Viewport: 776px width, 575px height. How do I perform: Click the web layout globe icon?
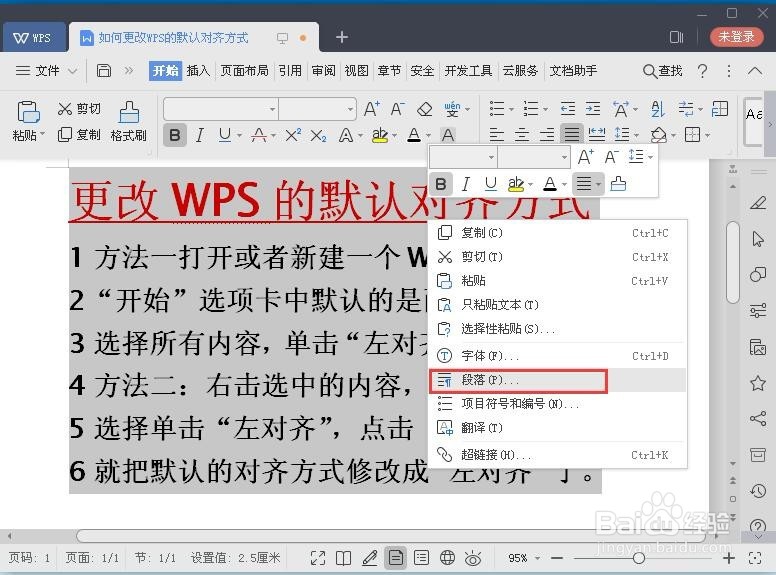tap(447, 558)
